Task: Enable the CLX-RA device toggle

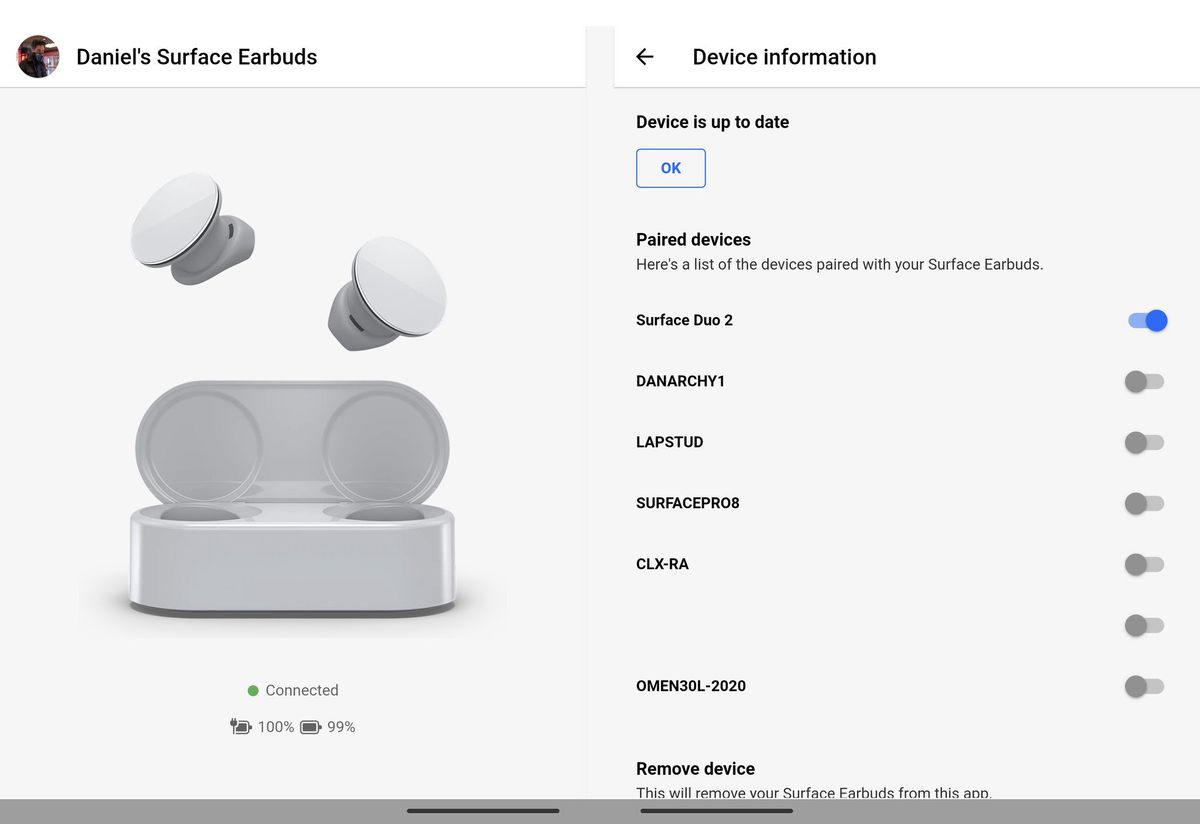Action: [1144, 564]
